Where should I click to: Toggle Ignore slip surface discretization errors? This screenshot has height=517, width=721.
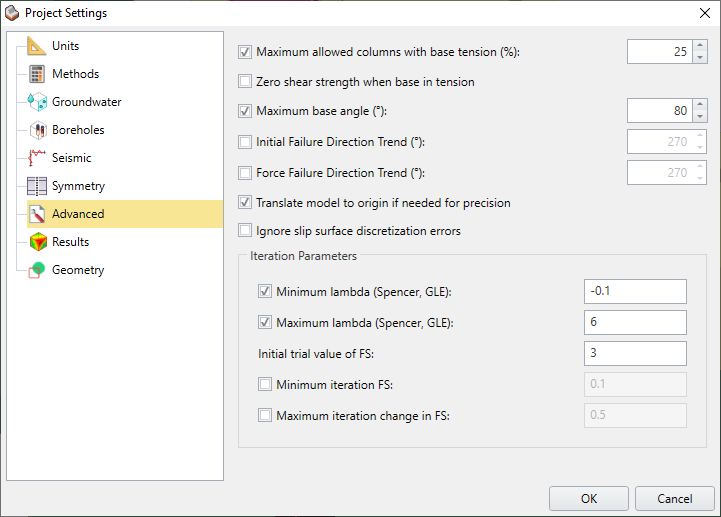245,231
